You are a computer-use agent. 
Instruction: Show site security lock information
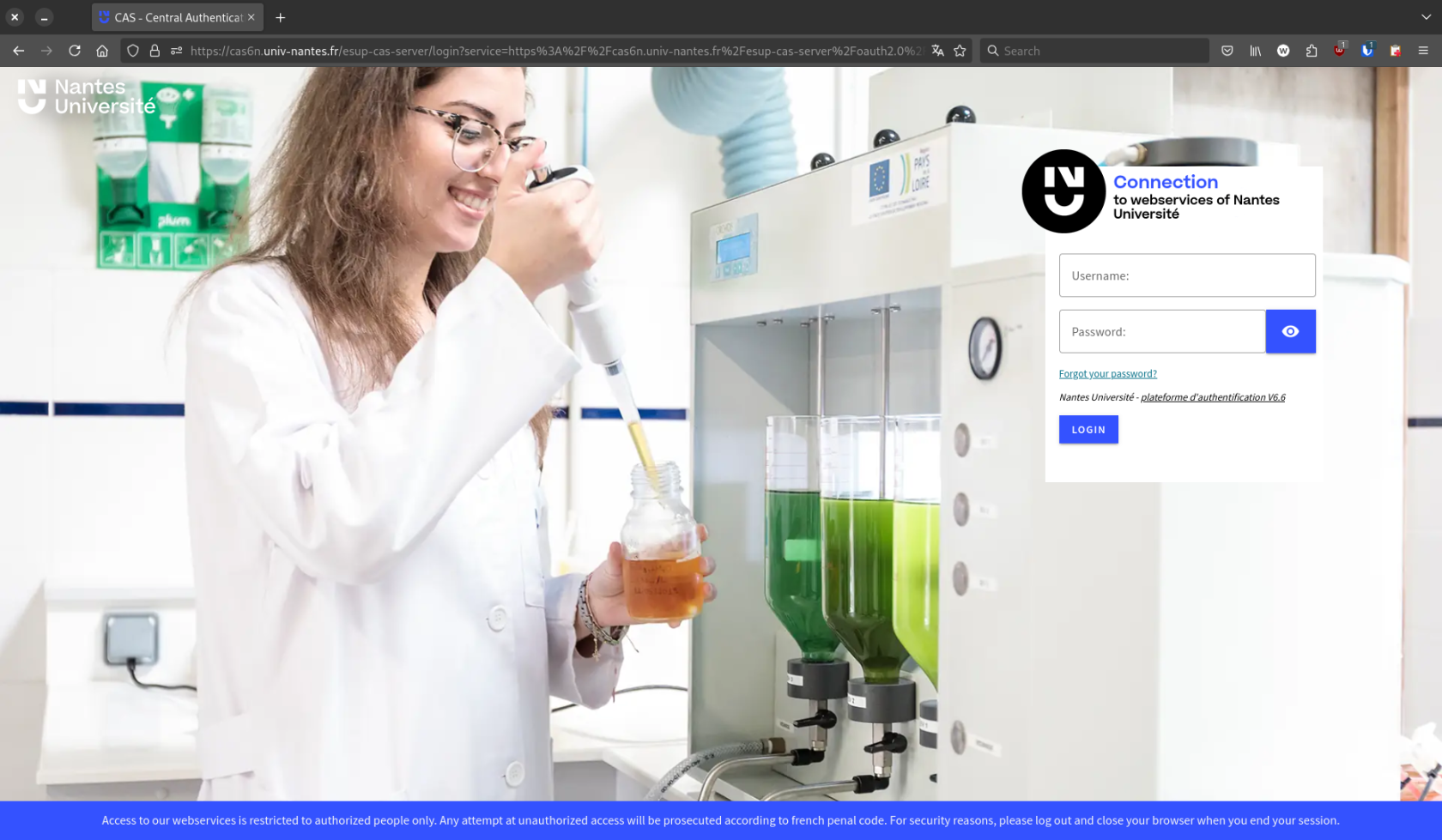pyautogui.click(x=154, y=51)
